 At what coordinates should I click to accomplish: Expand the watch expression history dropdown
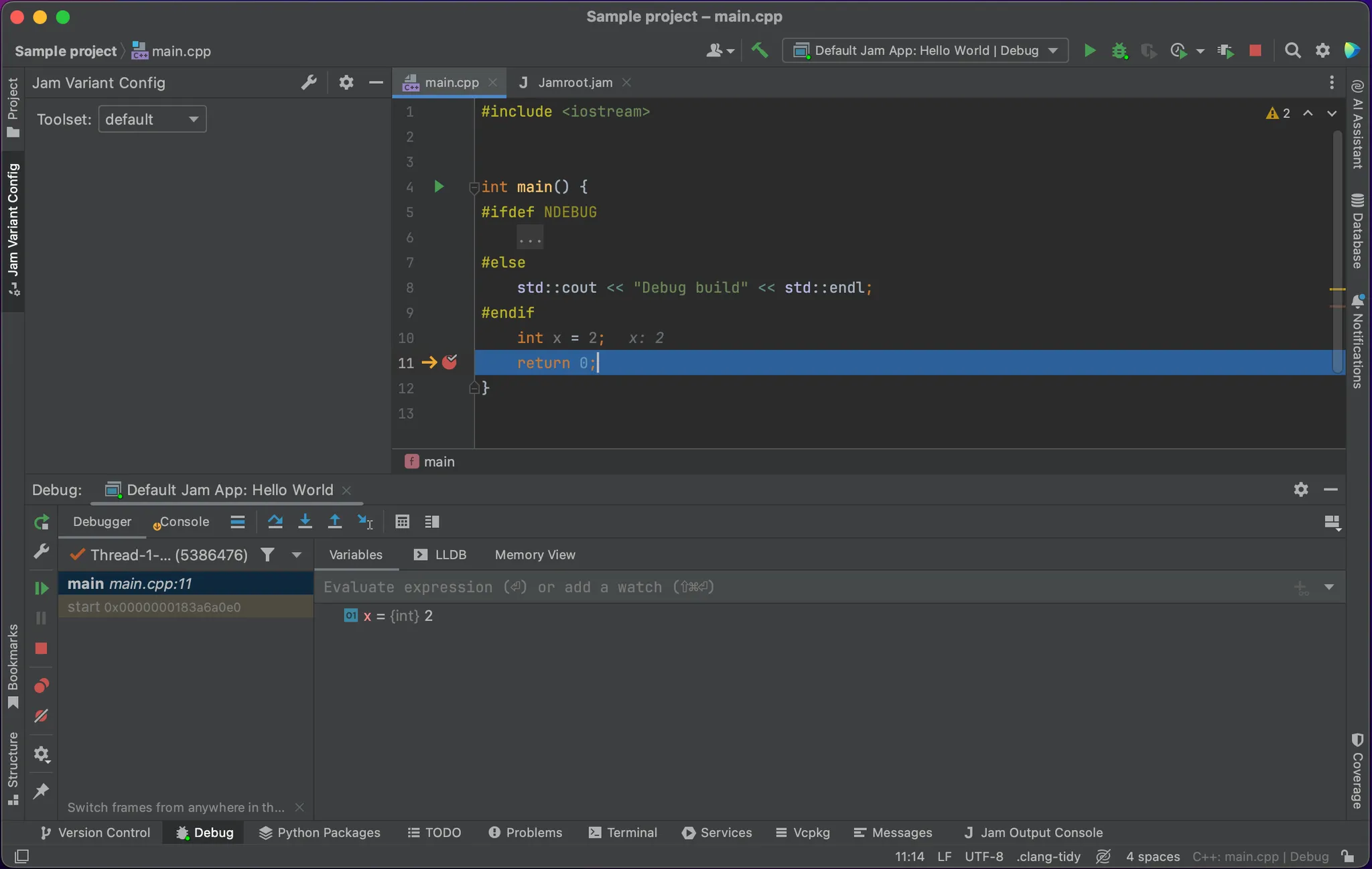coord(1329,587)
